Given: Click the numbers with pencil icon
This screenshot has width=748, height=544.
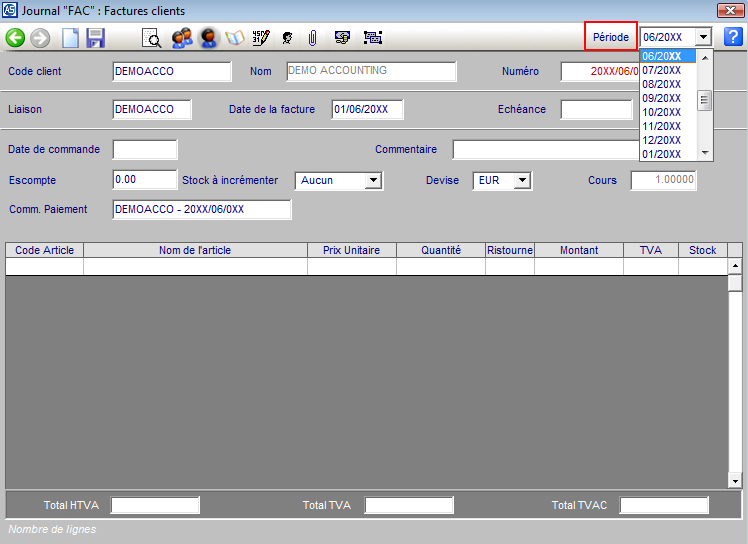Looking at the screenshot, I should tap(261, 38).
